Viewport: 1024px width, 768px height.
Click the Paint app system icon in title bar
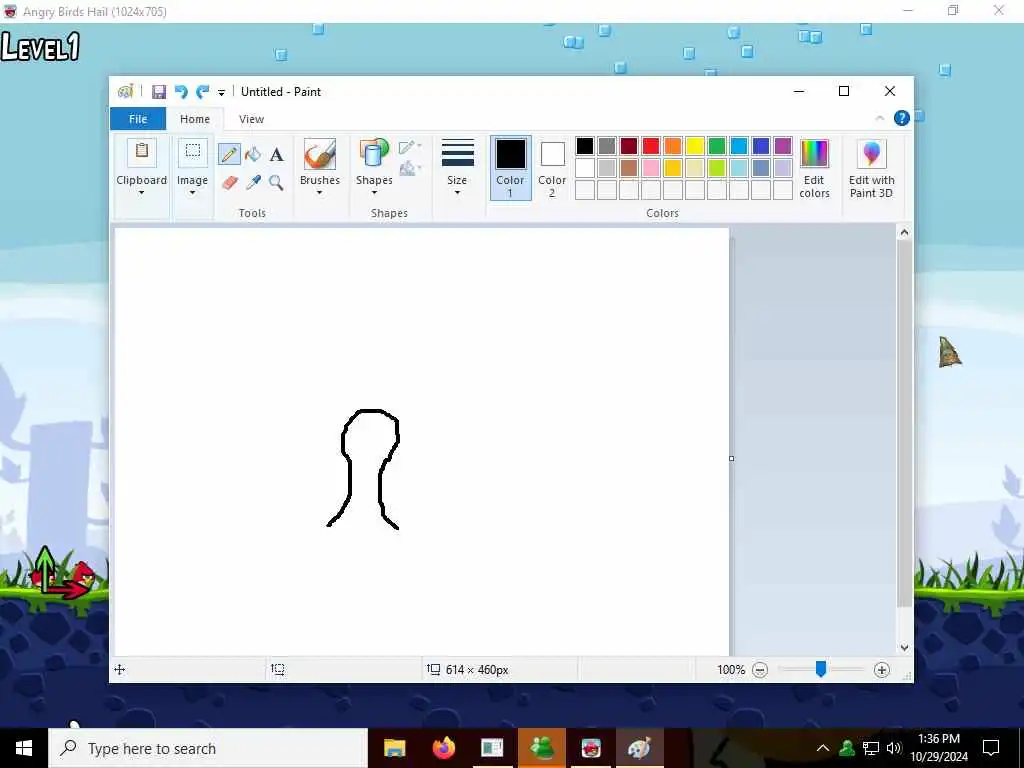tap(125, 92)
